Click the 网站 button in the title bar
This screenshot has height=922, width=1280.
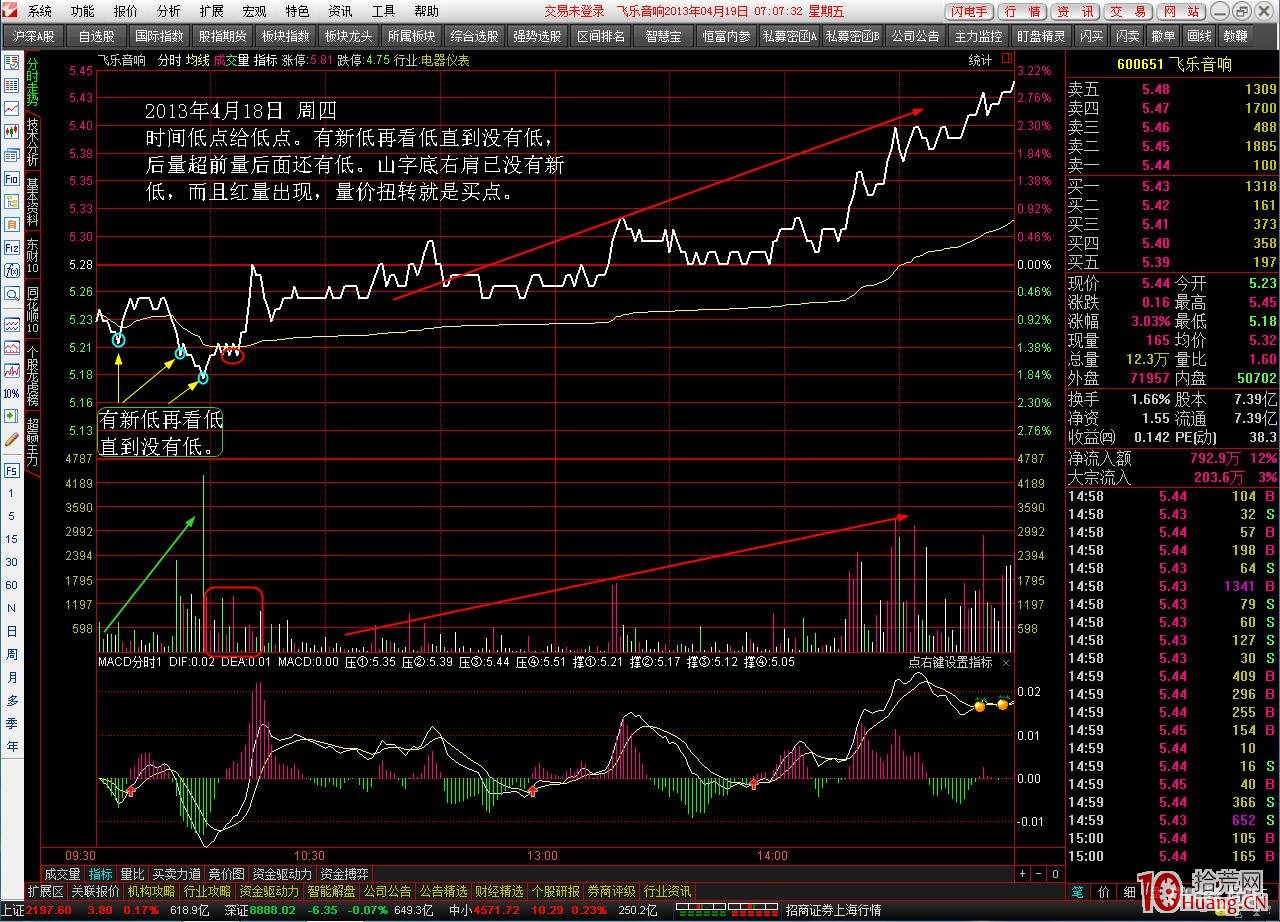tap(1183, 11)
